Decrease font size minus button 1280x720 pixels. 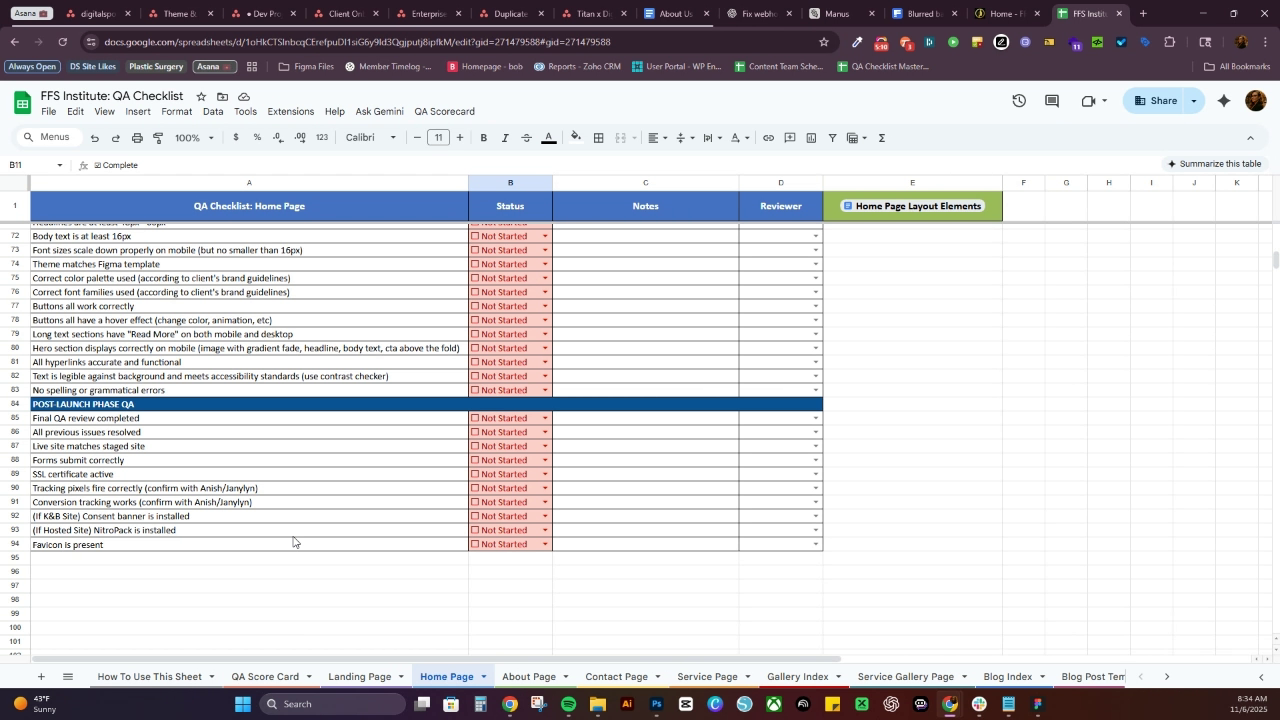tap(417, 138)
